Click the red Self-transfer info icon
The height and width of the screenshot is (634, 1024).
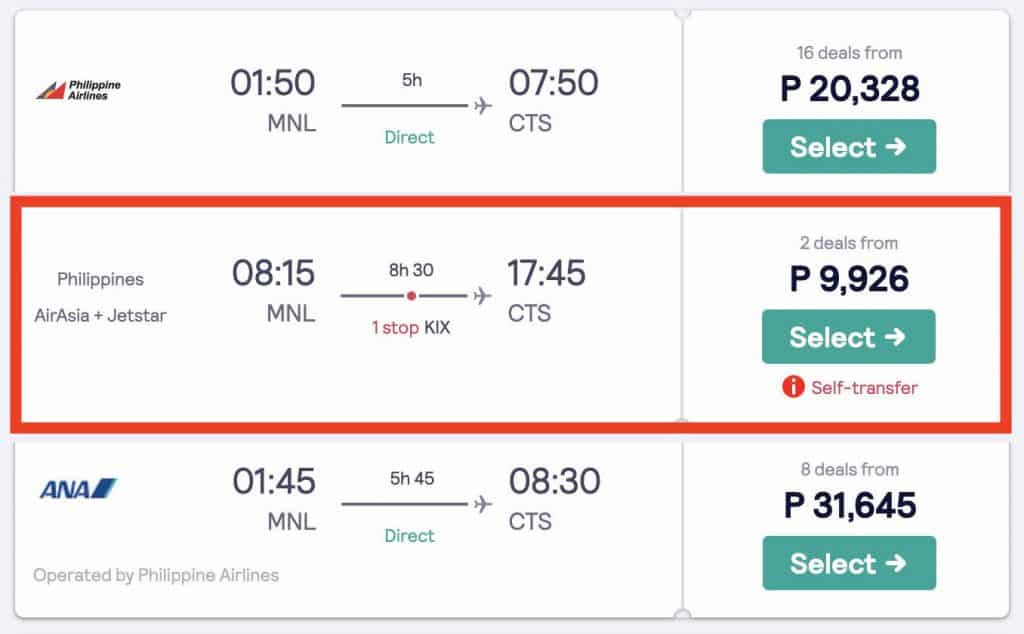click(793, 387)
